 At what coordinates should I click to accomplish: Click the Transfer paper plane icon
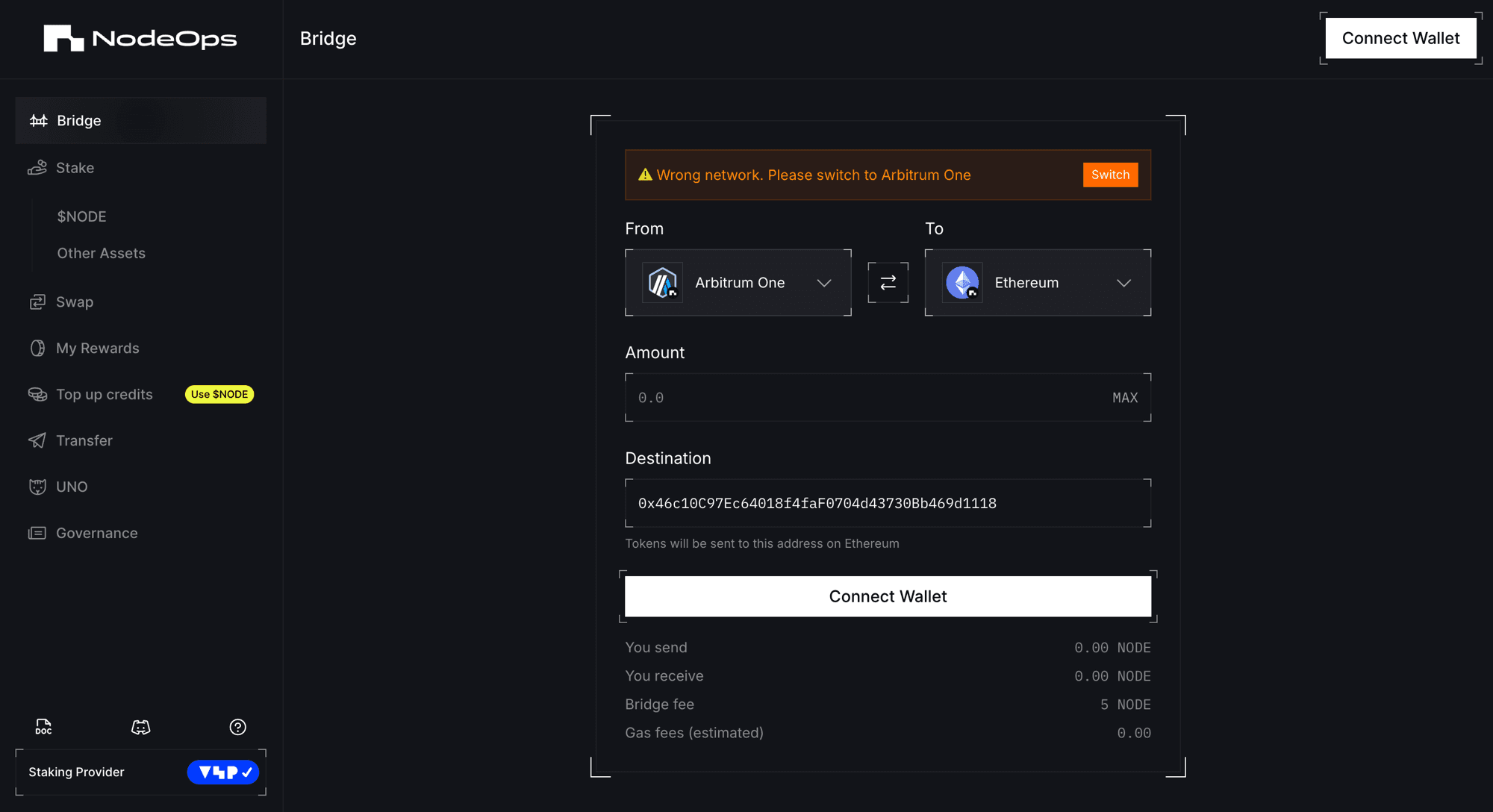point(37,441)
